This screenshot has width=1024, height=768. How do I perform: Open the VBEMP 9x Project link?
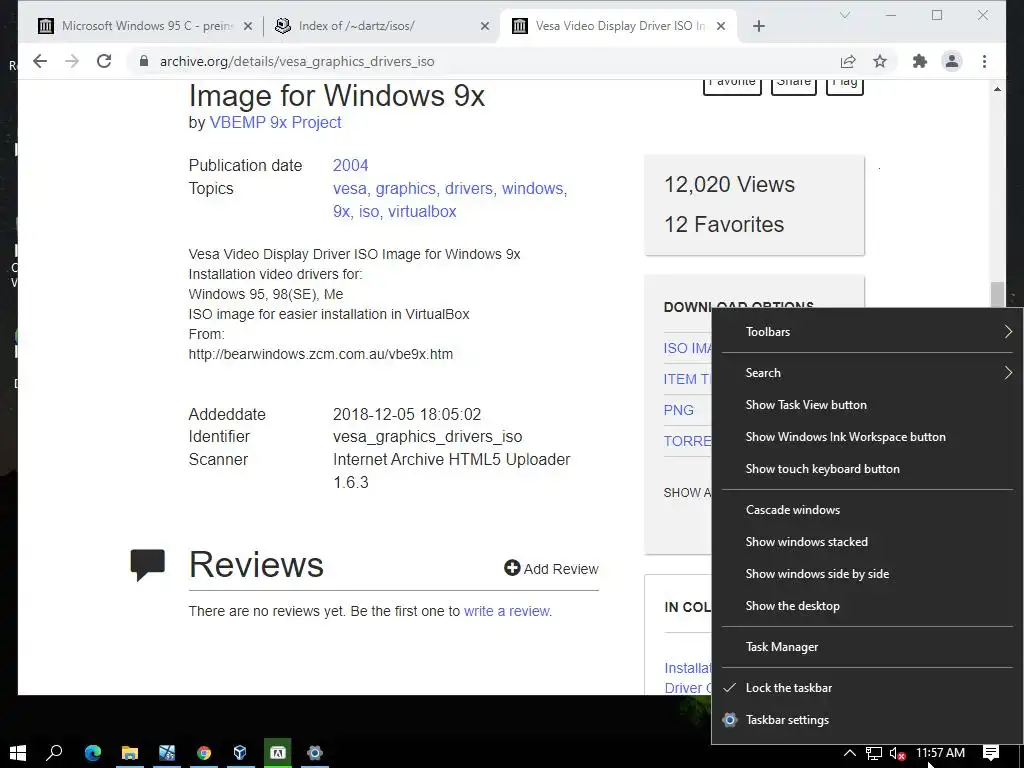pos(275,122)
